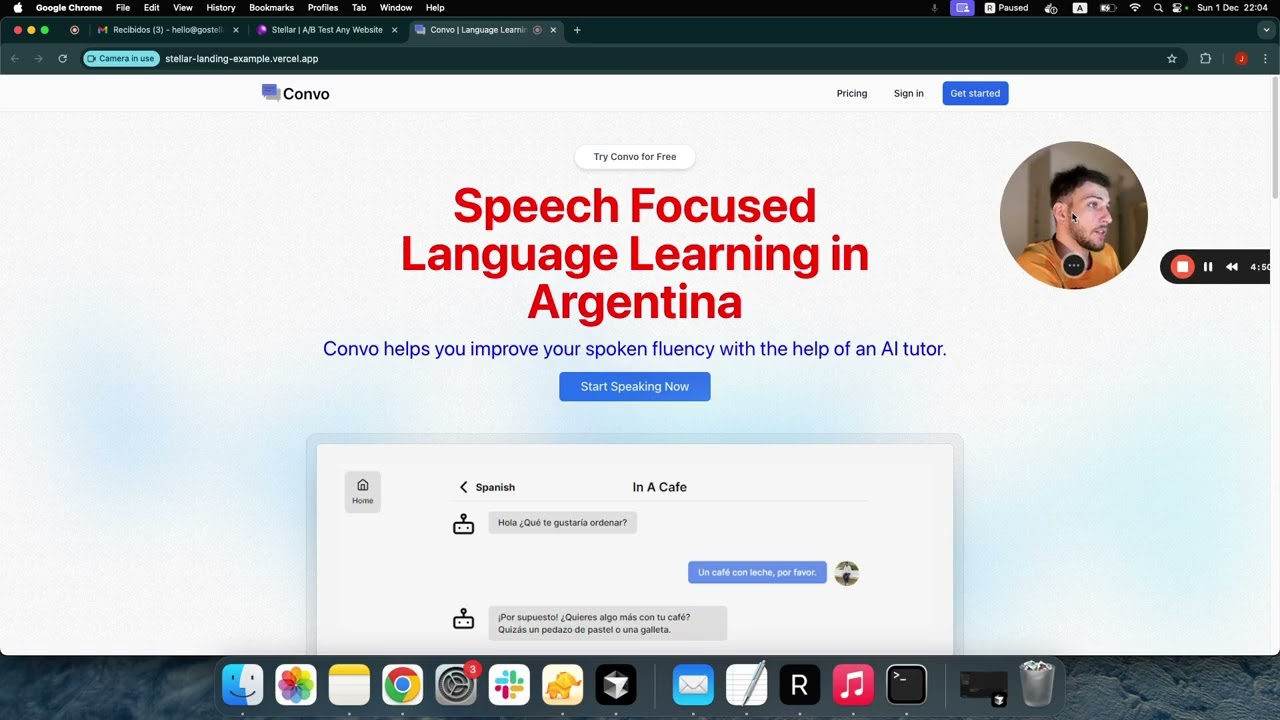The width and height of the screenshot is (1280, 720).
Task: Open the Profiles menu
Action: (x=323, y=8)
